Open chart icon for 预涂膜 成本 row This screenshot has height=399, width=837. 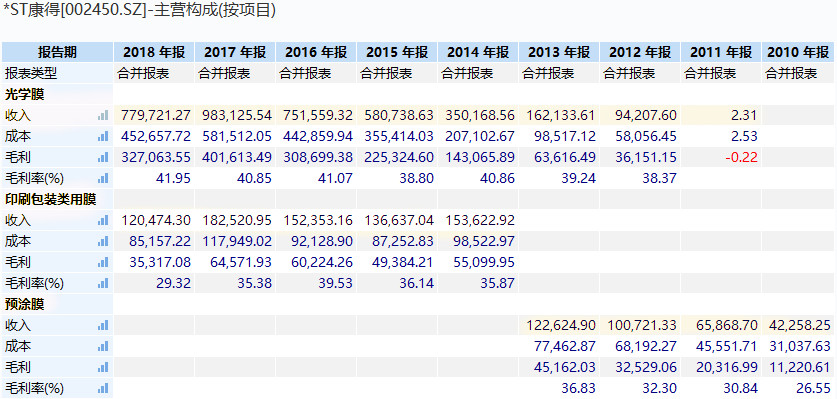(103, 346)
